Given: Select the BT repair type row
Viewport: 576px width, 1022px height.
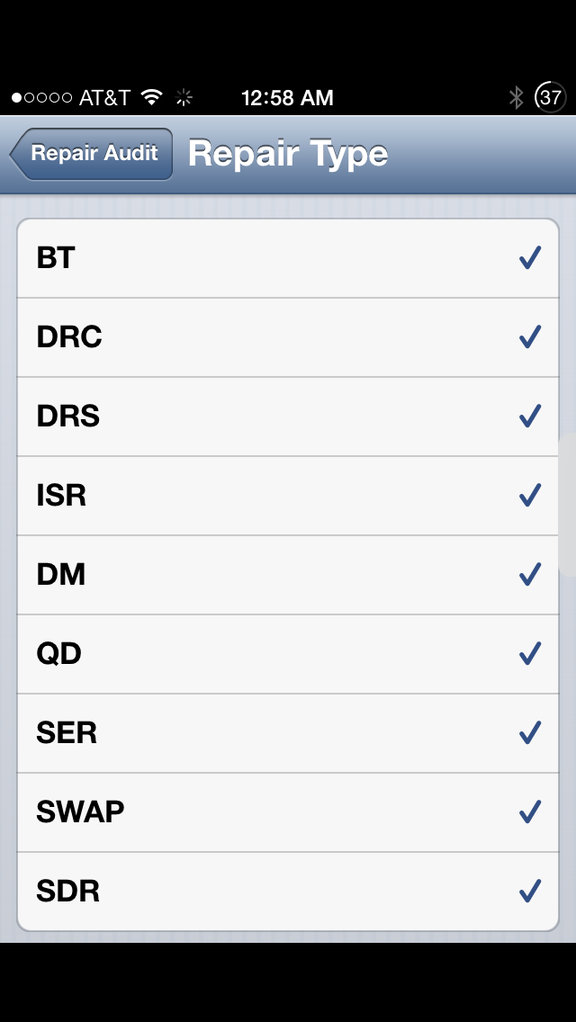Looking at the screenshot, I should pyautogui.click(x=288, y=258).
